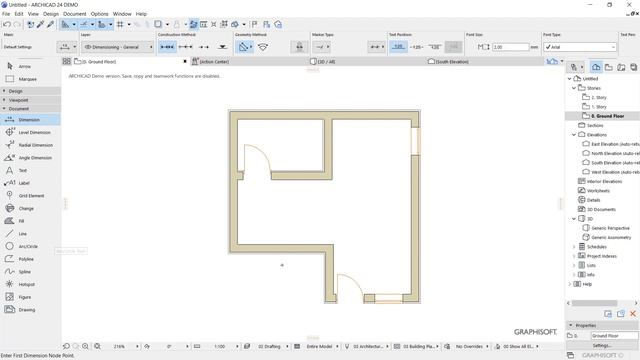Select the Label tool
640x360 pixels.
pos(24,183)
